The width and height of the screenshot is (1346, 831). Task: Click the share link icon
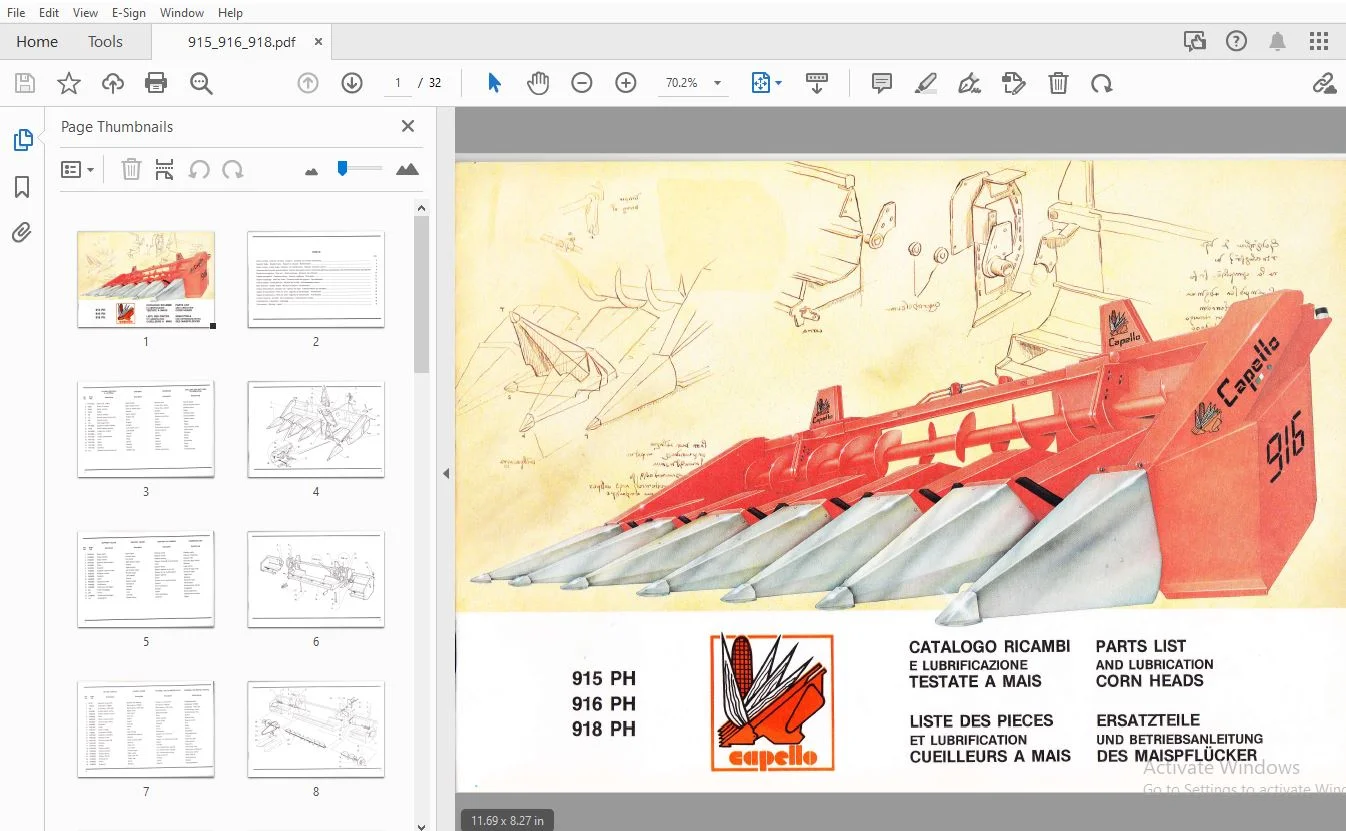pos(1325,83)
